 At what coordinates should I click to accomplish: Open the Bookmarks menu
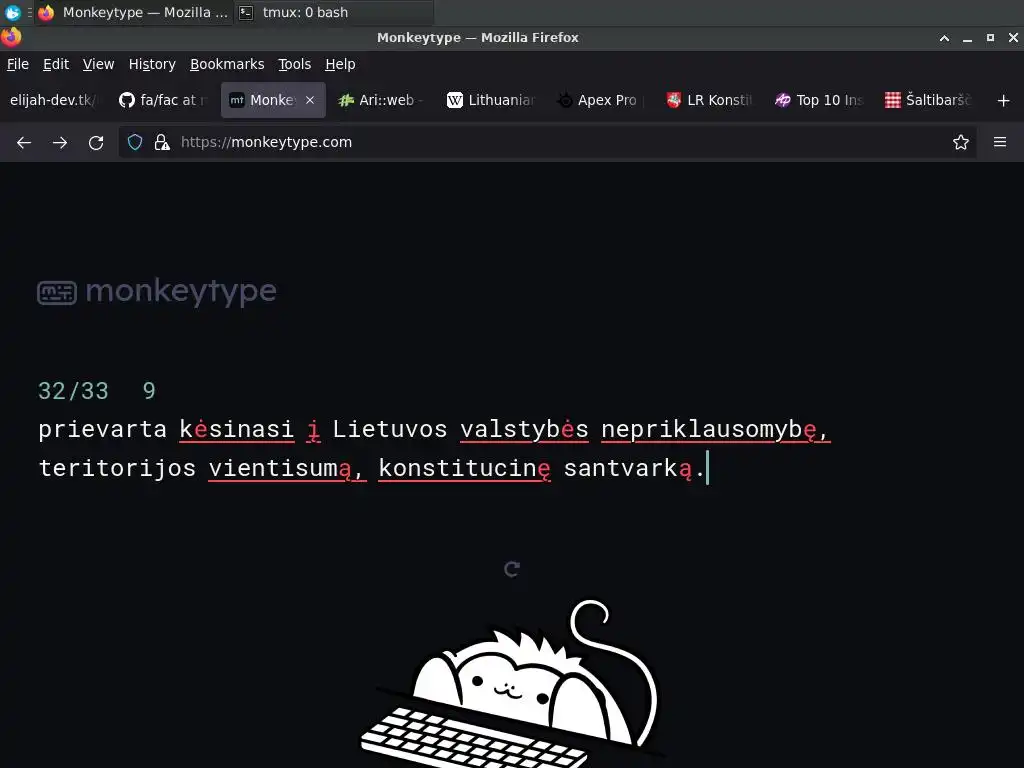[x=227, y=64]
